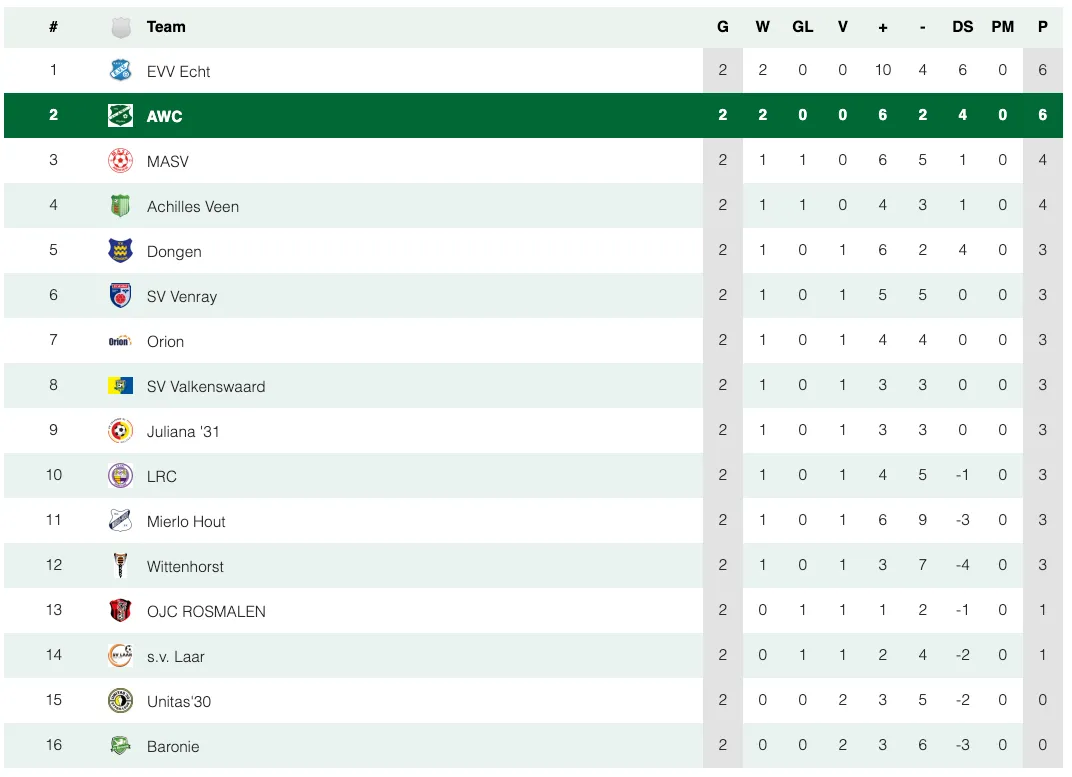This screenshot has width=1072, height=777.
Task: Click the P points column header
Action: [x=1043, y=27]
